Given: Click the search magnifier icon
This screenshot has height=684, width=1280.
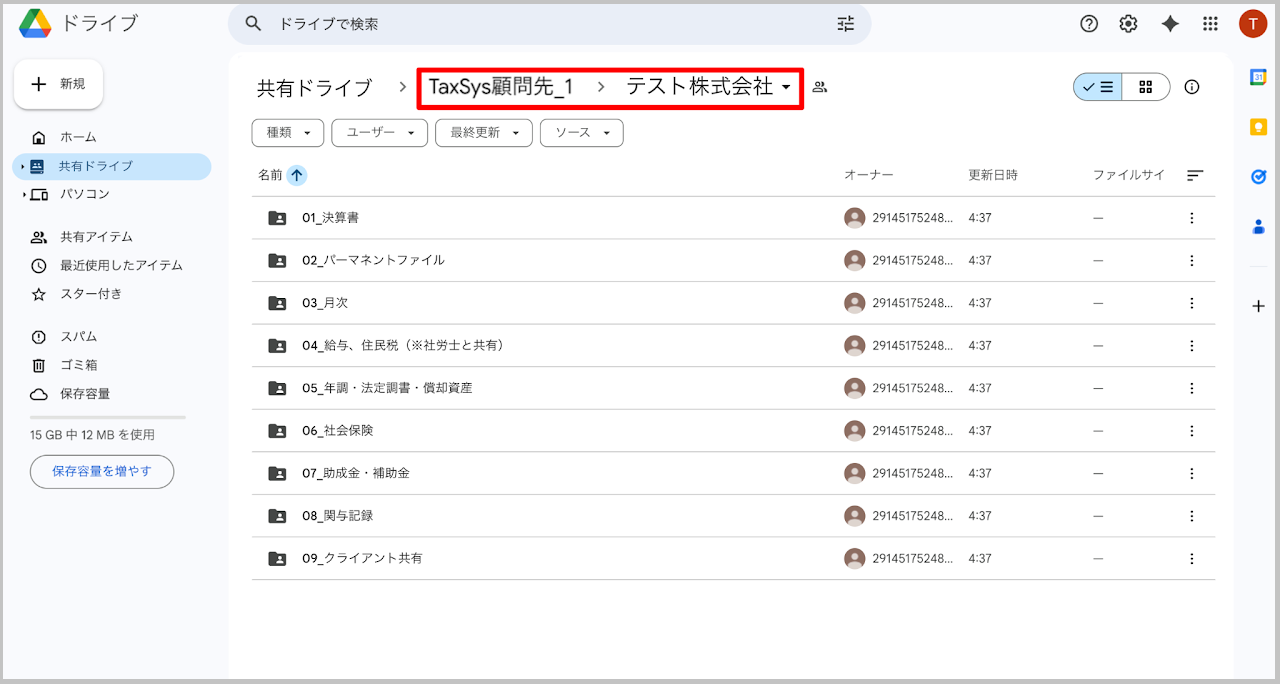Looking at the screenshot, I should tap(254, 24).
